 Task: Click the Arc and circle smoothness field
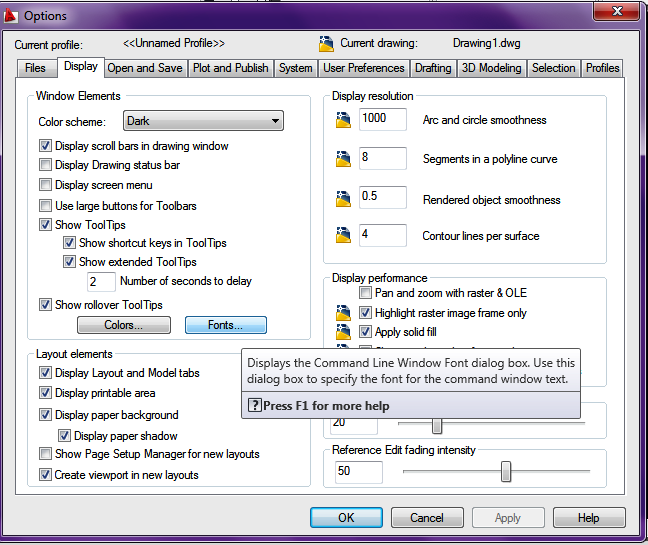click(383, 119)
